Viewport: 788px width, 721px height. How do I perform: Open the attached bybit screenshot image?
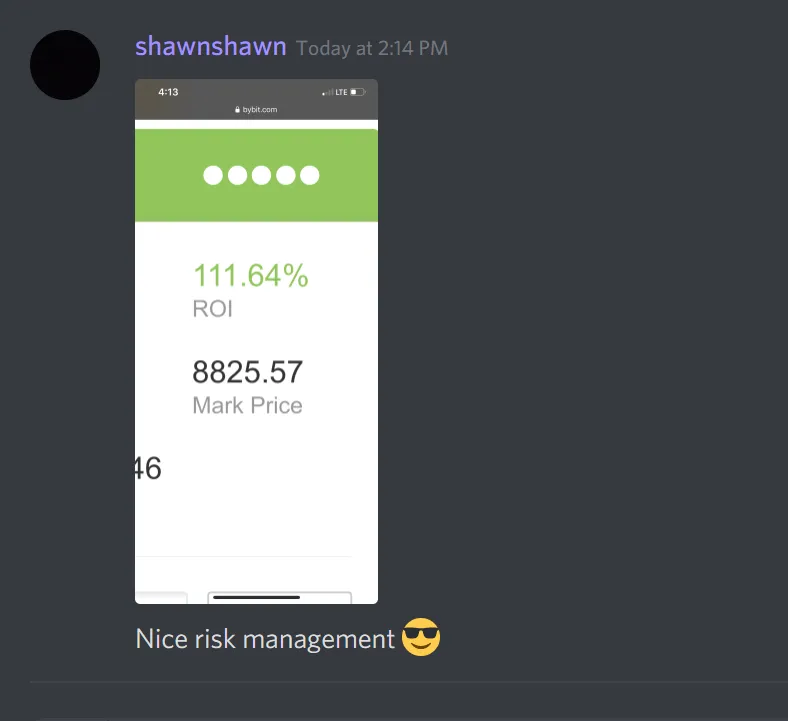(x=256, y=341)
